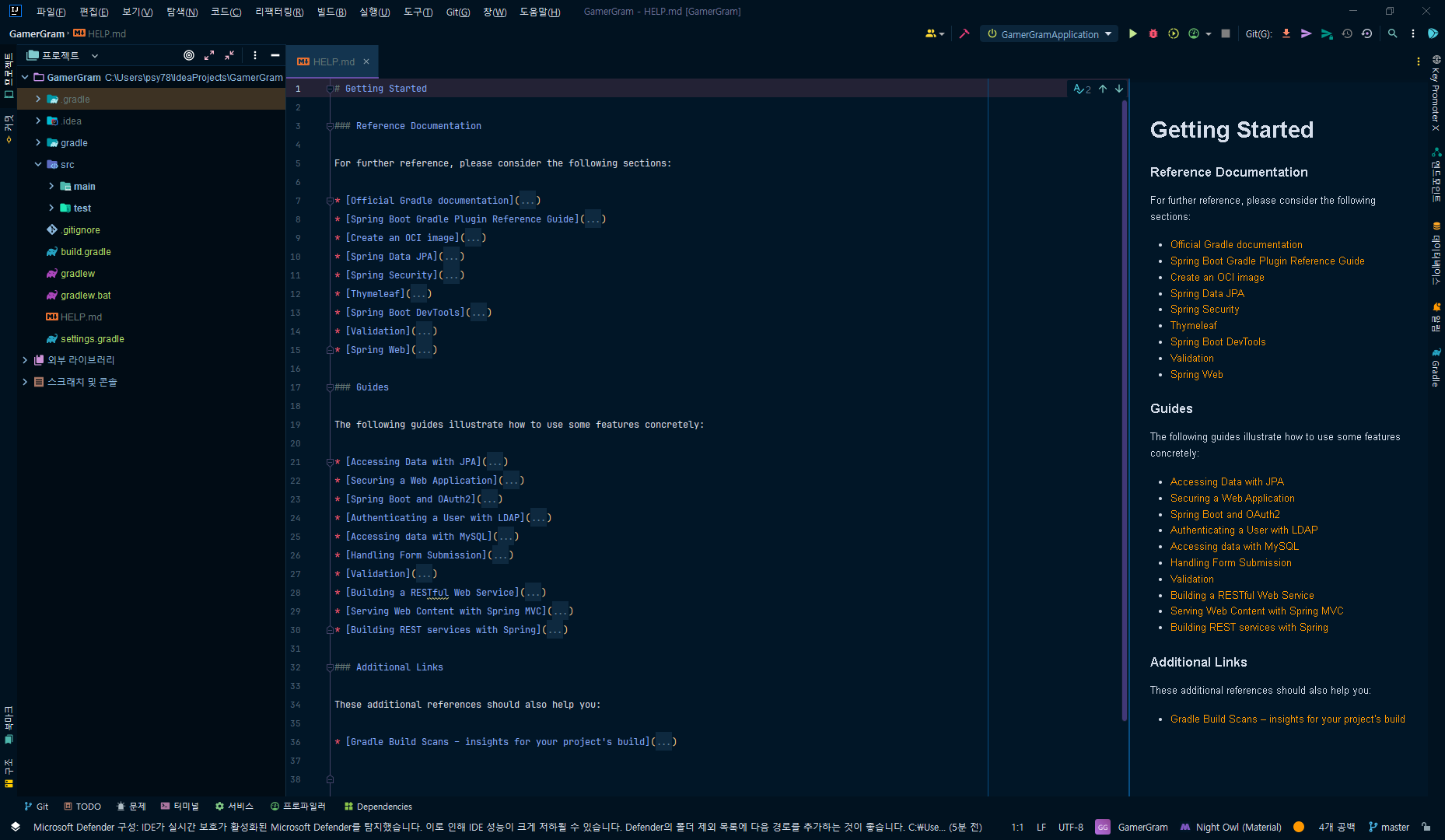Viewport: 1445px width, 840px height.
Task: Show Git history clock icon
Action: tap(1347, 33)
